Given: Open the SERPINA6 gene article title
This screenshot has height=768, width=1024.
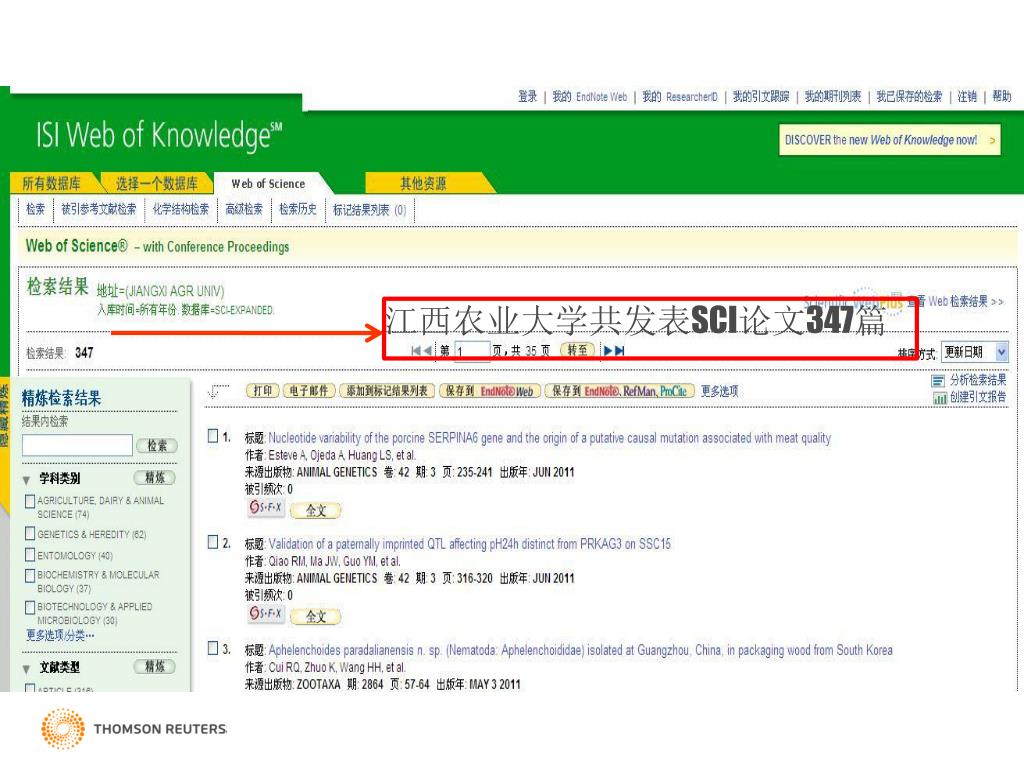Looking at the screenshot, I should [549, 438].
